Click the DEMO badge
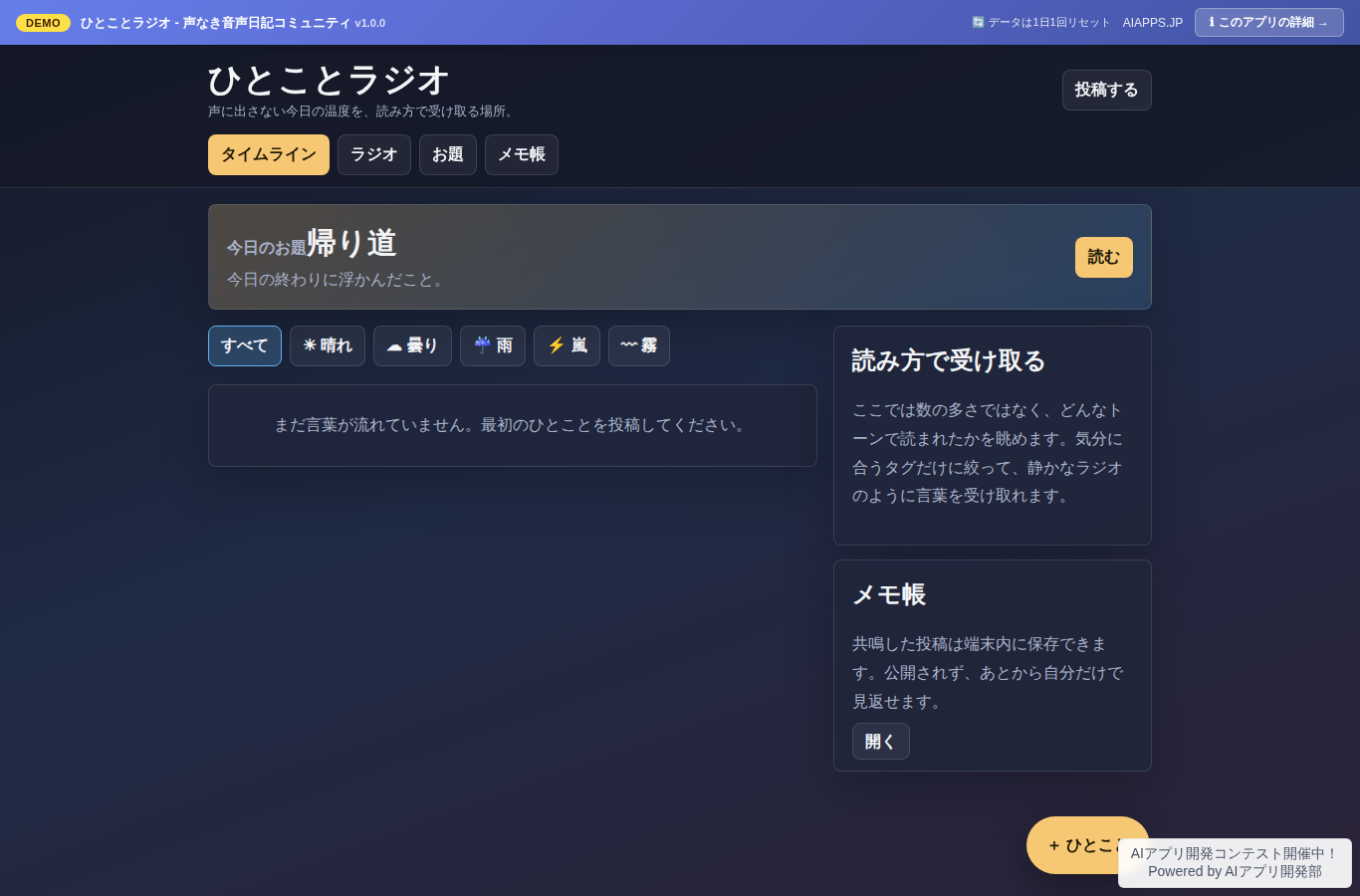 [43, 22]
